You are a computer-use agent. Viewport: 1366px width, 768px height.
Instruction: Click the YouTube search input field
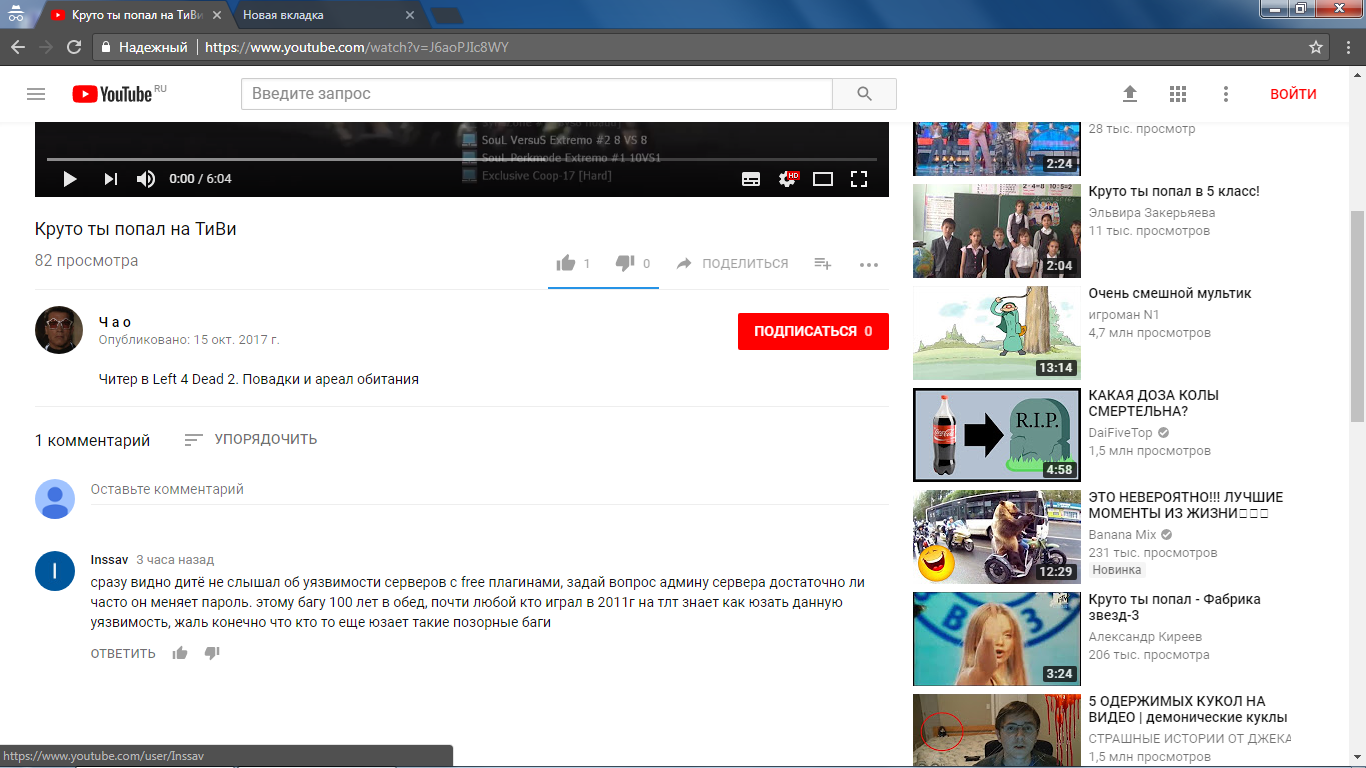pos(536,94)
